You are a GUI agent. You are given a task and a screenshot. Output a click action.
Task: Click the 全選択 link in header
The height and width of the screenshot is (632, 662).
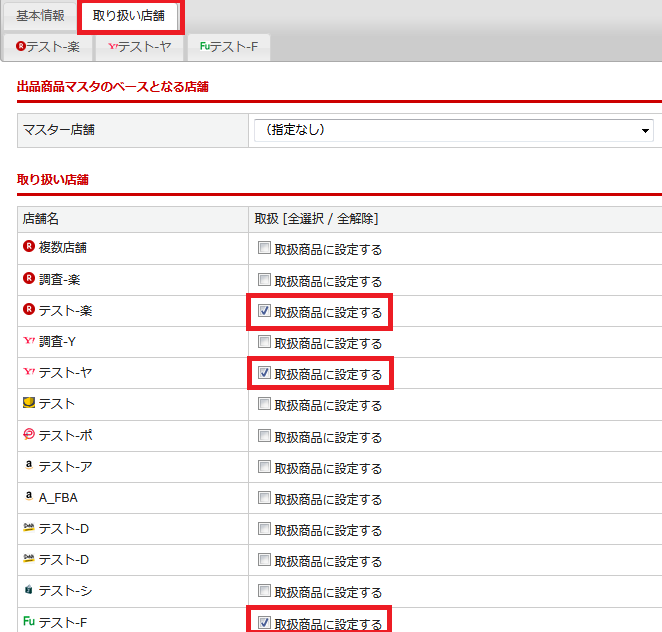pos(306,219)
